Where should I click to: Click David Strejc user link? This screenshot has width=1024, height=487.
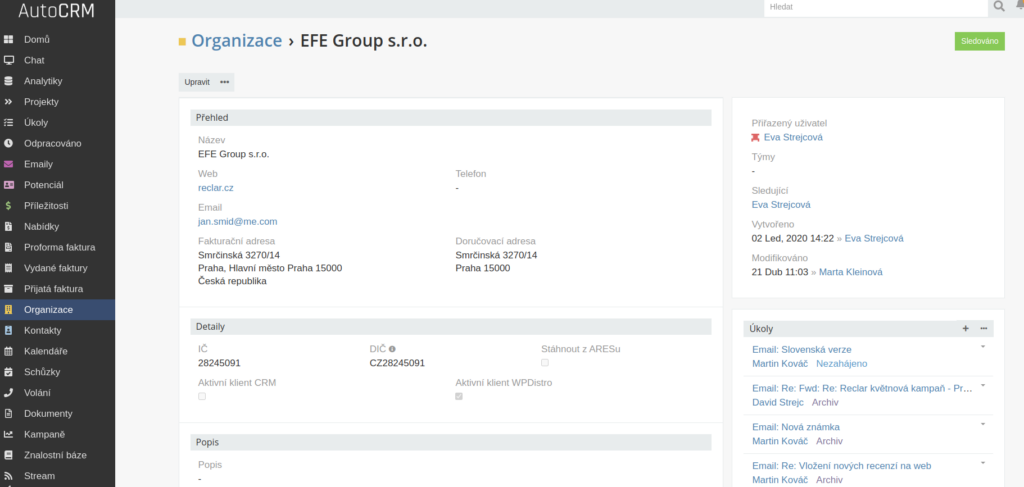pyautogui.click(x=778, y=402)
